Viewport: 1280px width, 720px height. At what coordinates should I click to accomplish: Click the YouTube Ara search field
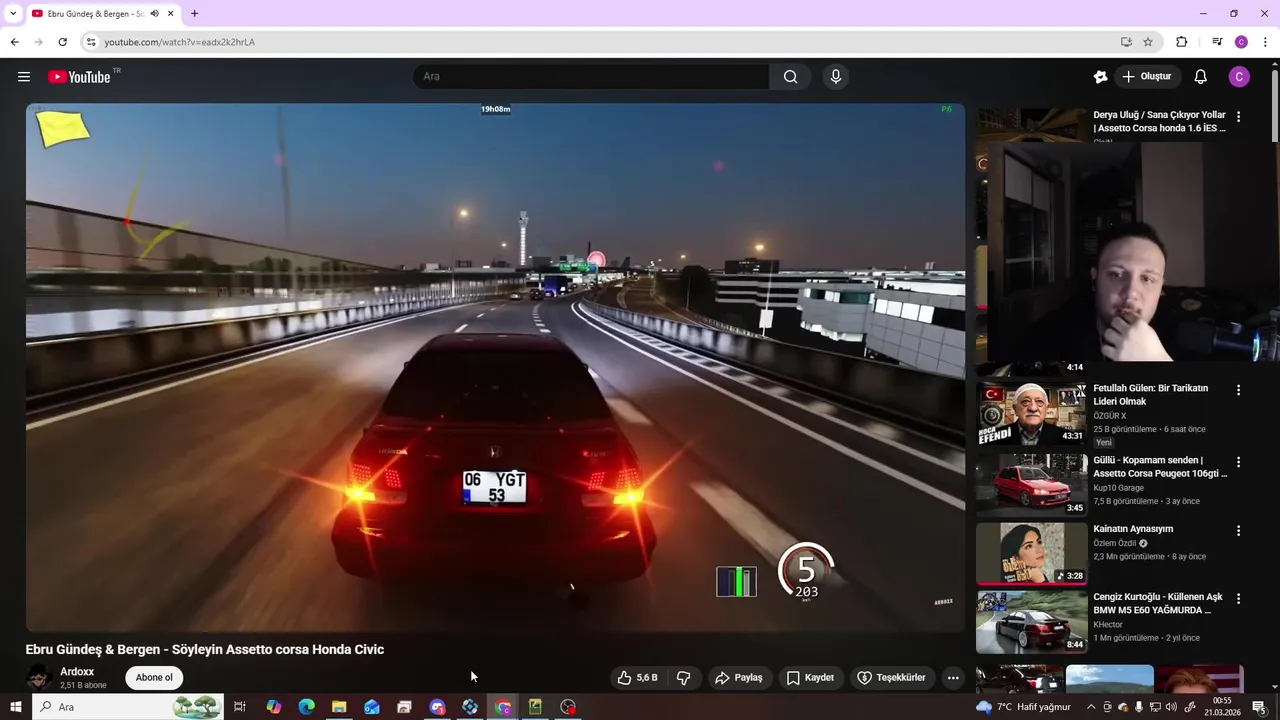[x=592, y=77]
